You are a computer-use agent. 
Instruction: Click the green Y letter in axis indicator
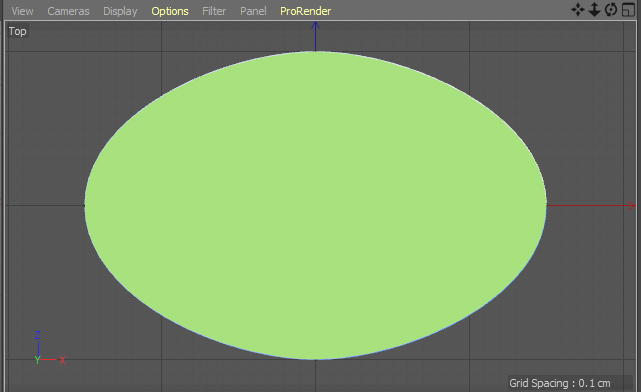pos(38,360)
